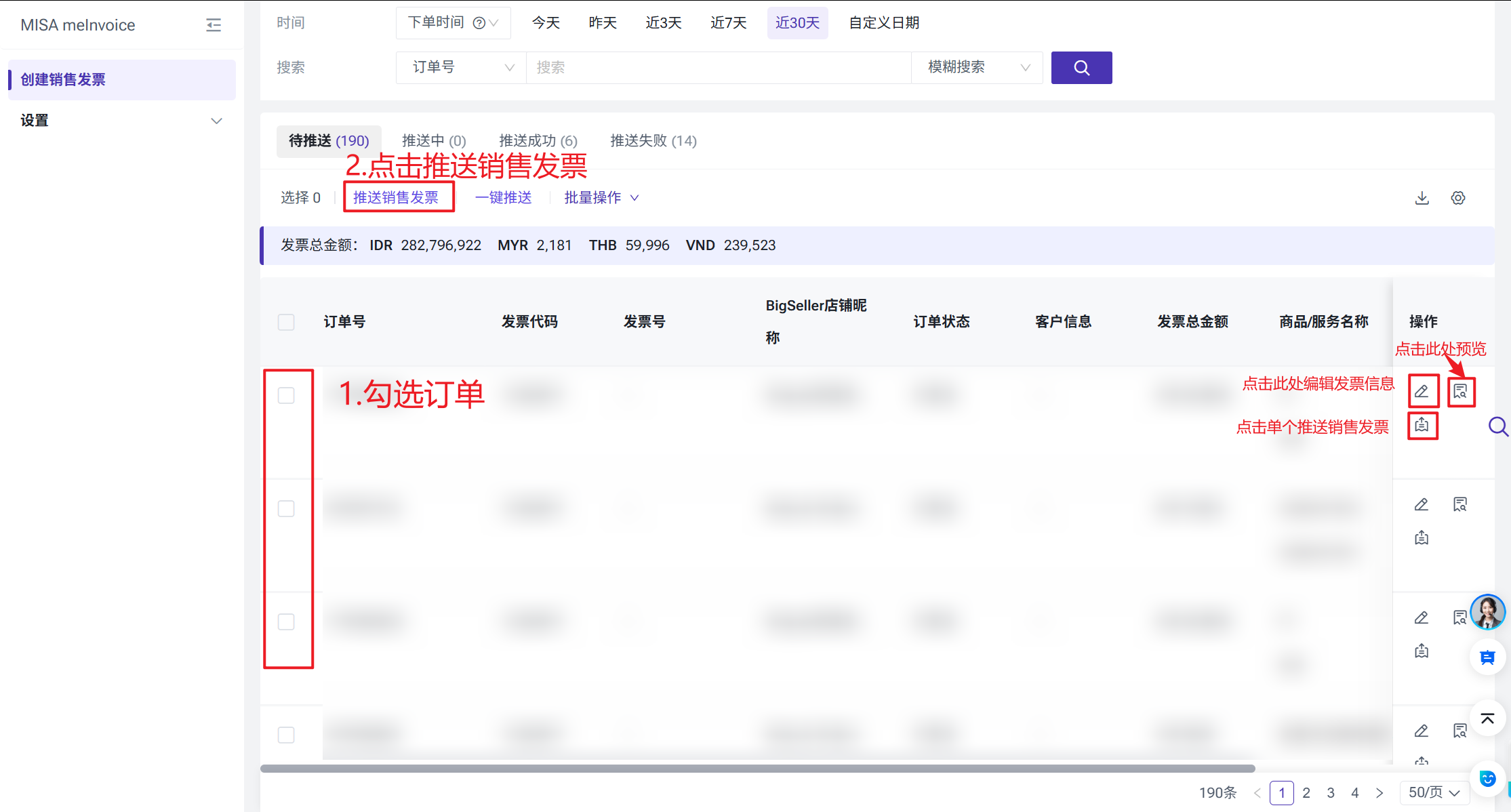Expand the 模糊搜索 match type dropdown

click(x=977, y=68)
